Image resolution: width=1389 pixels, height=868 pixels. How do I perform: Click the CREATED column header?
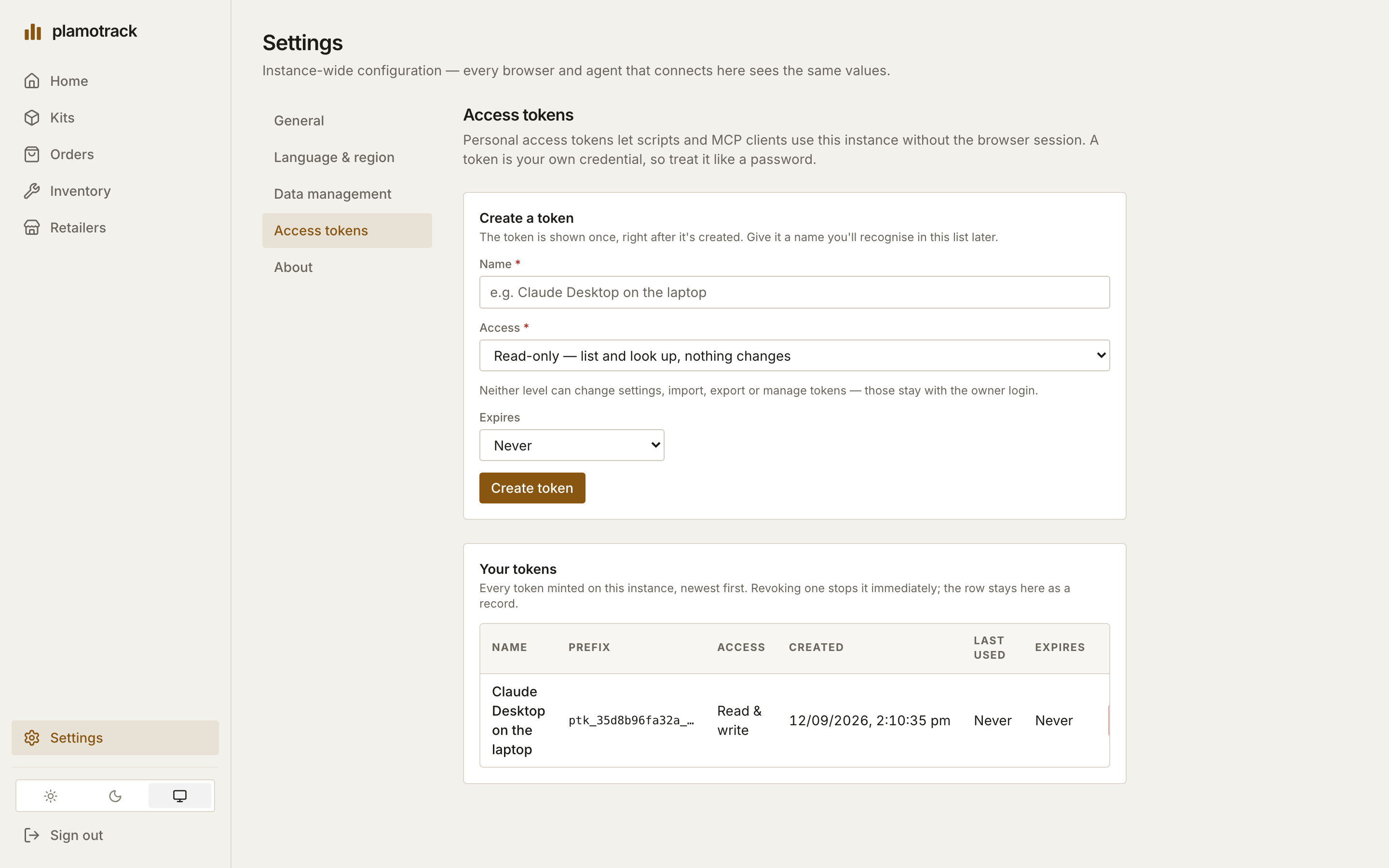(x=816, y=648)
